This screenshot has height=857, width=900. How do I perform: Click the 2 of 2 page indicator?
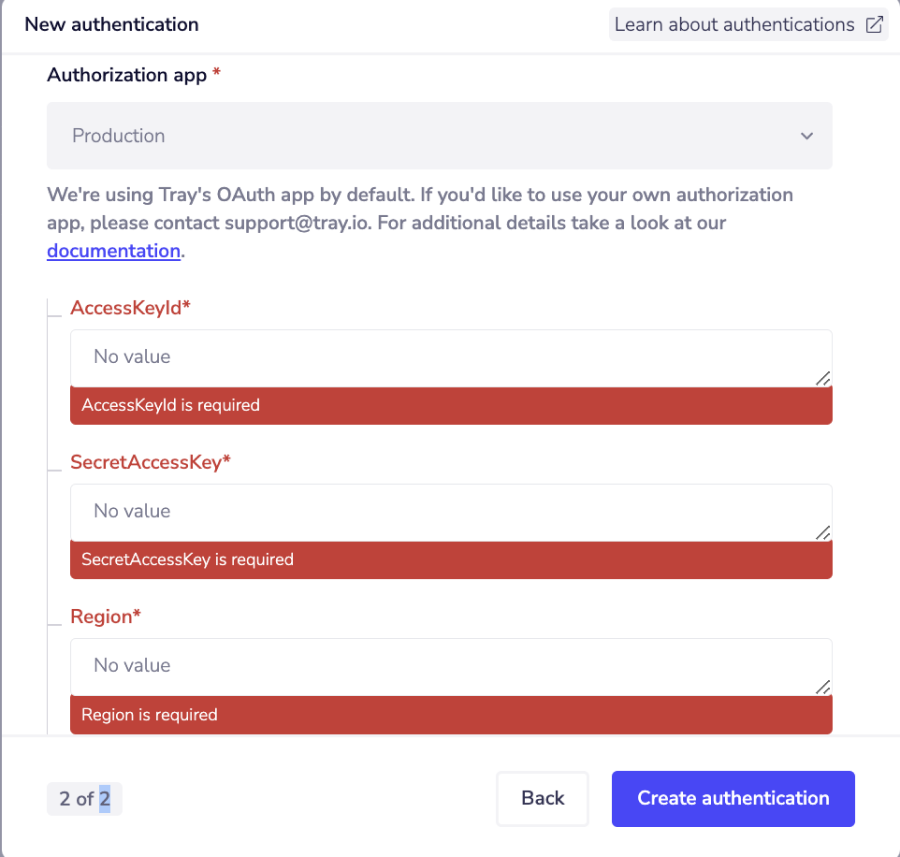pyautogui.click(x=84, y=798)
